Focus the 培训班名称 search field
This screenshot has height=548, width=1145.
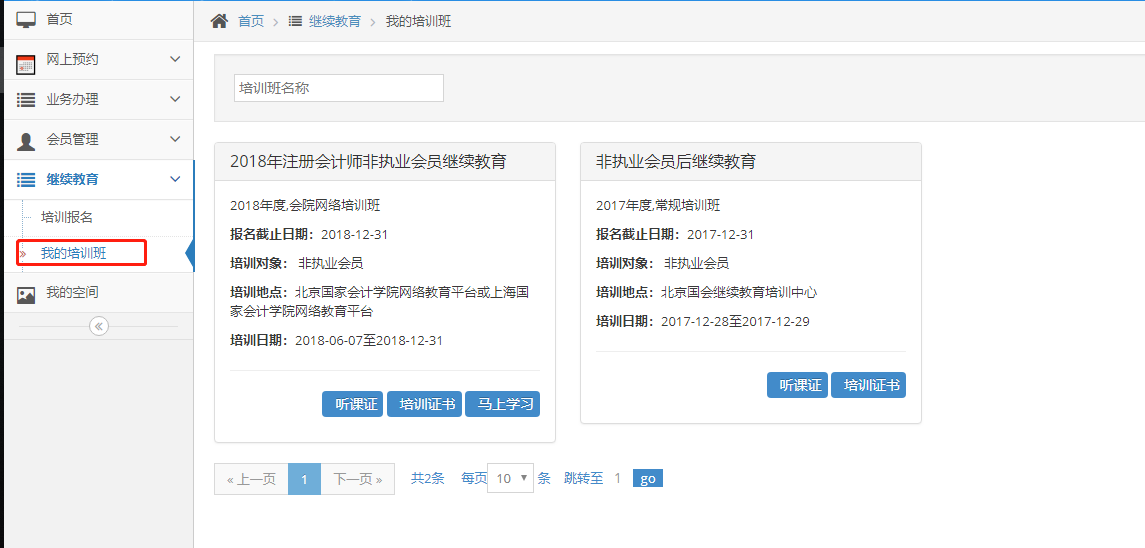click(x=339, y=88)
